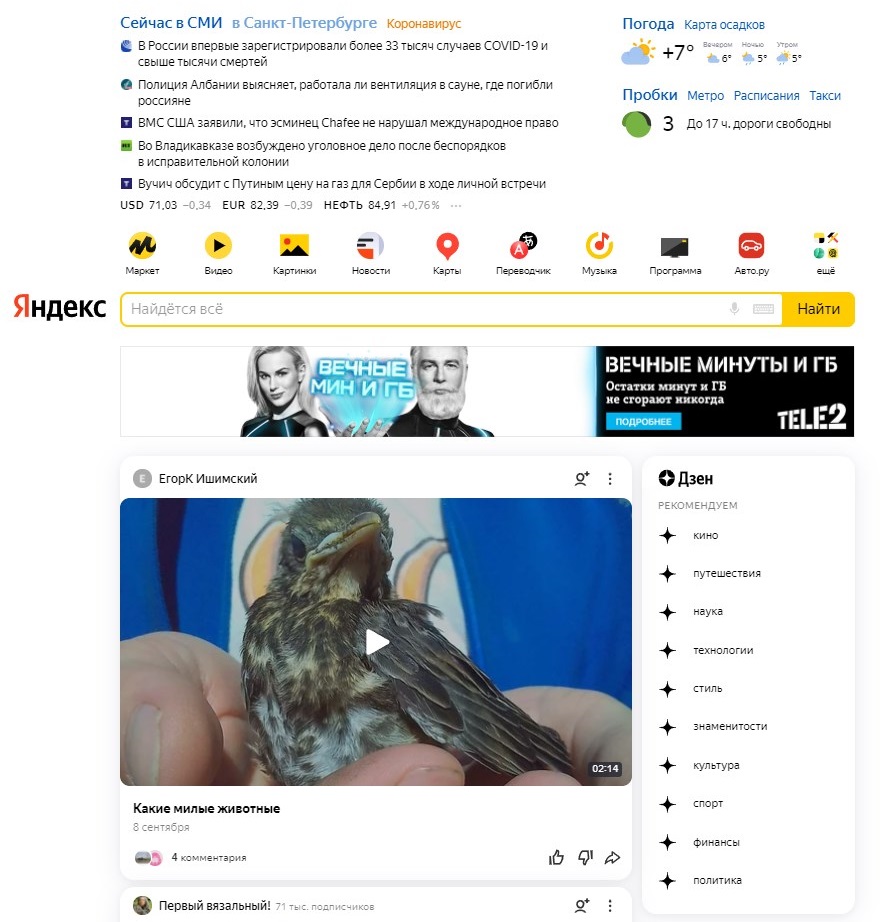Open the Карты maps icon

click(447, 246)
